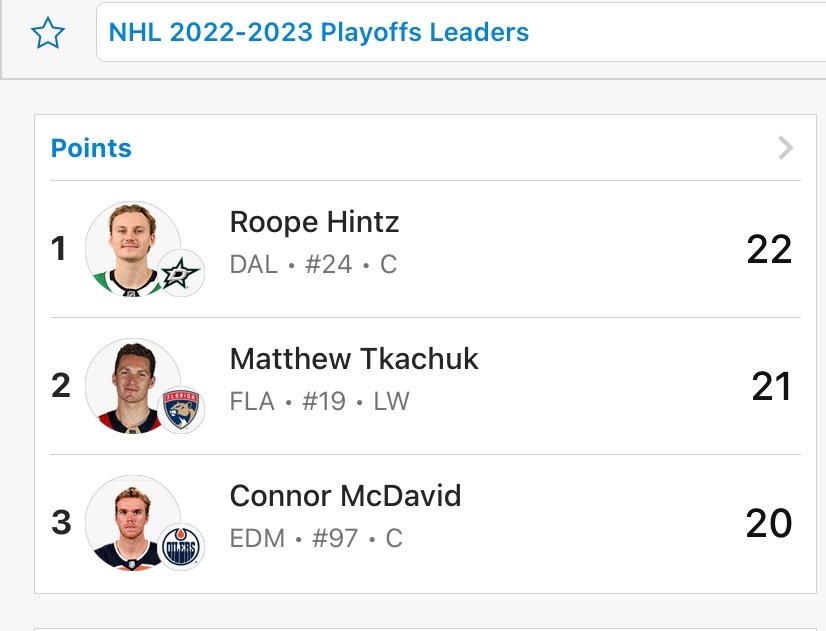Viewport: 826px width, 631px height.
Task: Click the FLA #19 LW details line
Action: coord(319,402)
